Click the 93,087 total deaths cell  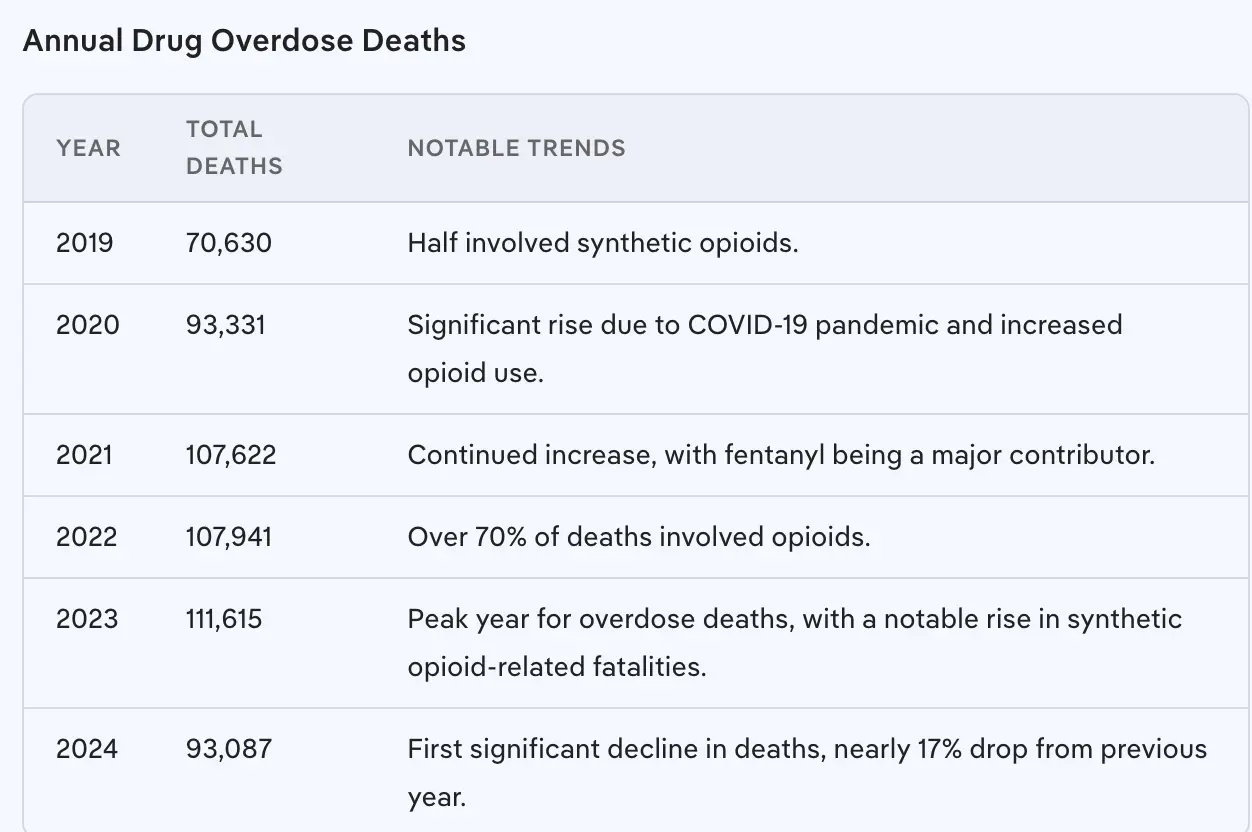click(229, 749)
